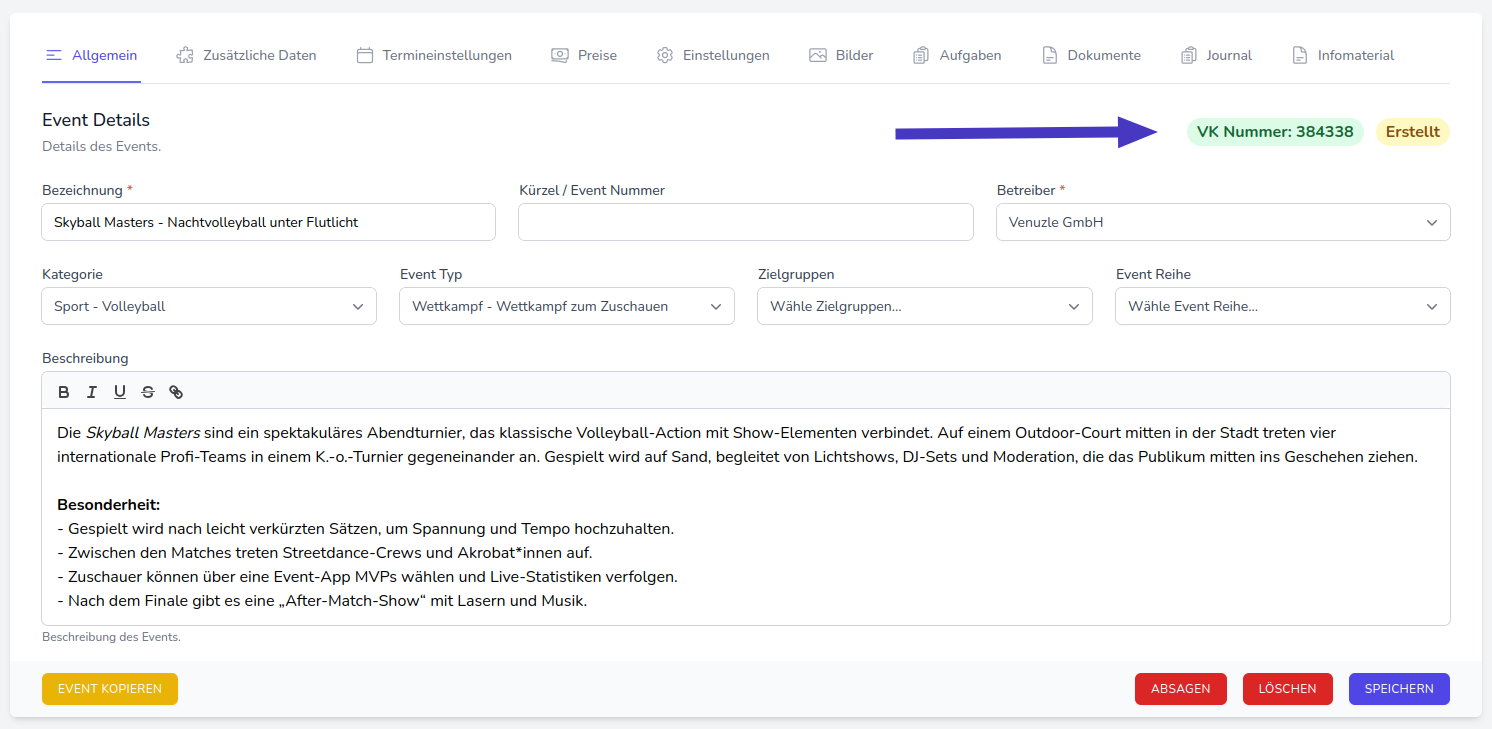Apply bold formatting in description editor
Screen dimensions: 1492x729
click(x=64, y=392)
